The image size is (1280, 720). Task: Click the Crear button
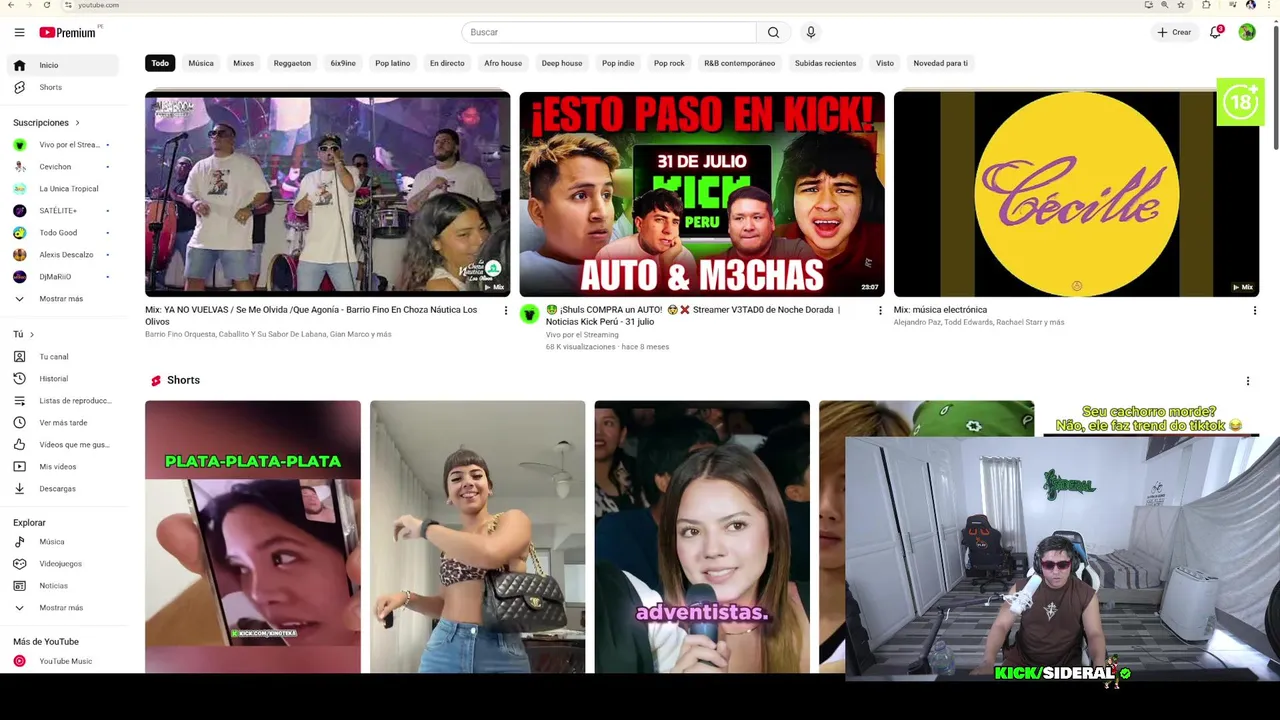pyautogui.click(x=1174, y=32)
